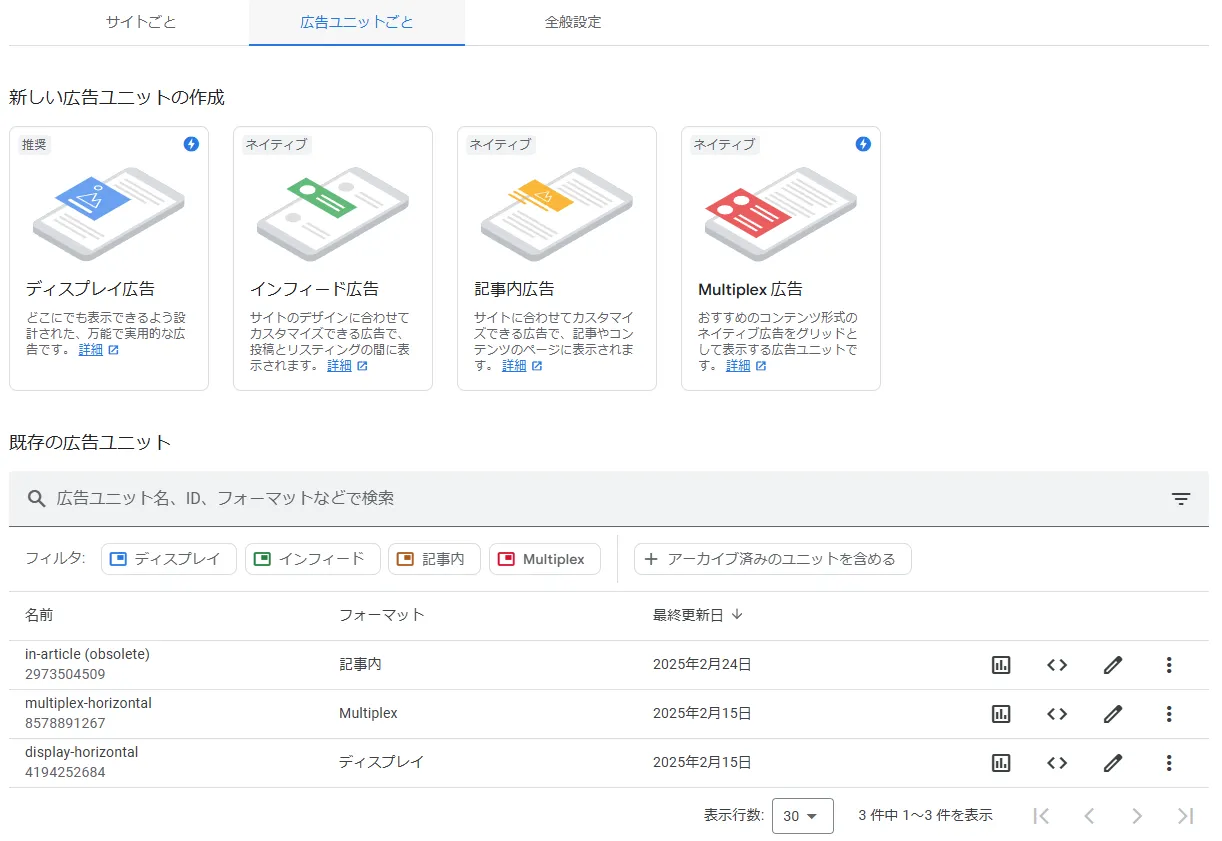This screenshot has height=841, width=1222.
Task: Go to first page of results
Action: click(1041, 816)
